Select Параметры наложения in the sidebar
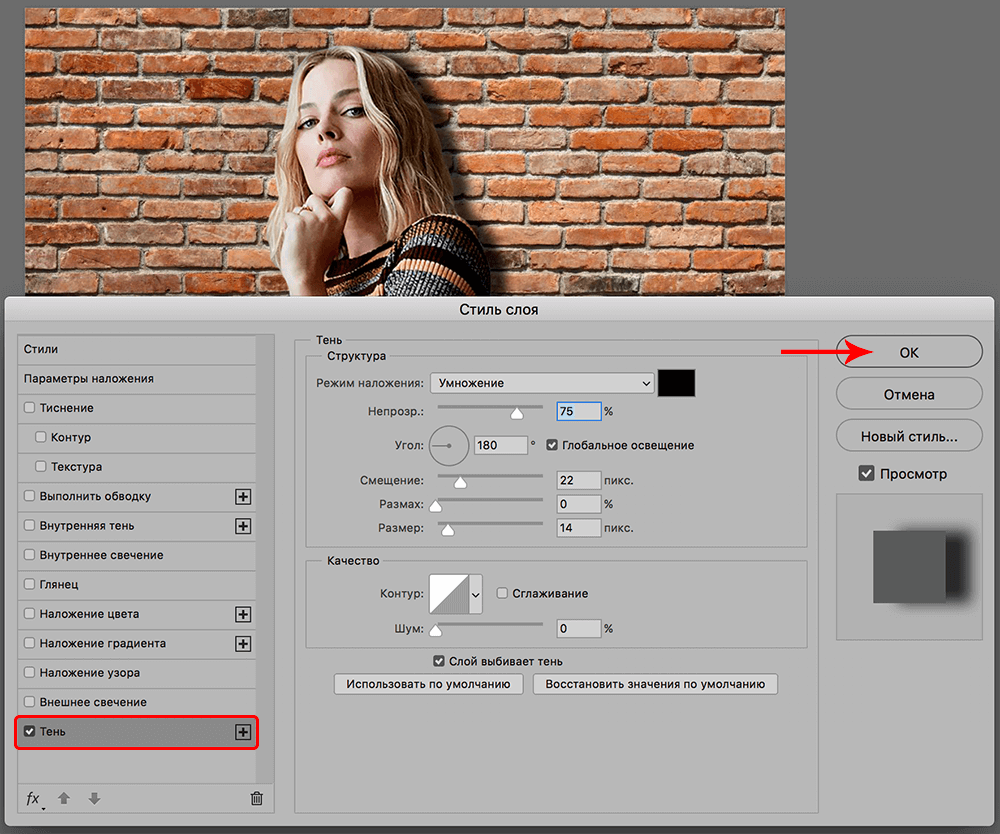The height and width of the screenshot is (834, 1000). [x=89, y=379]
